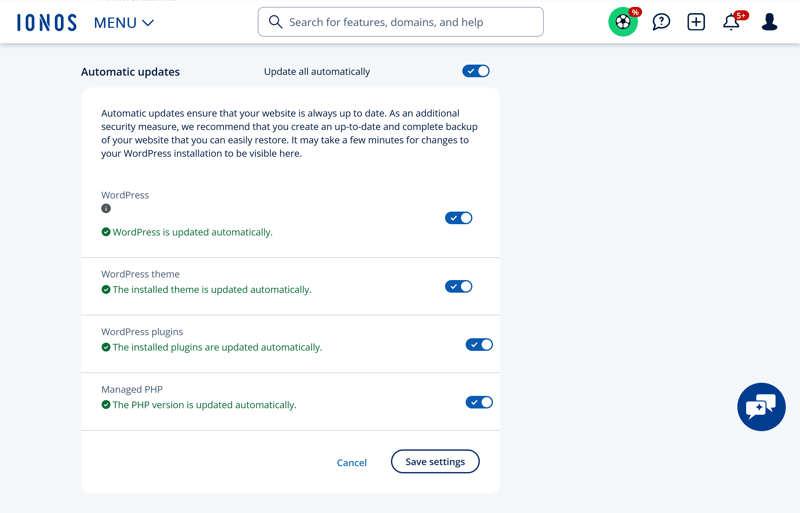The height and width of the screenshot is (513, 800).
Task: Turn off WordPress theme update toggle
Action: click(x=459, y=286)
